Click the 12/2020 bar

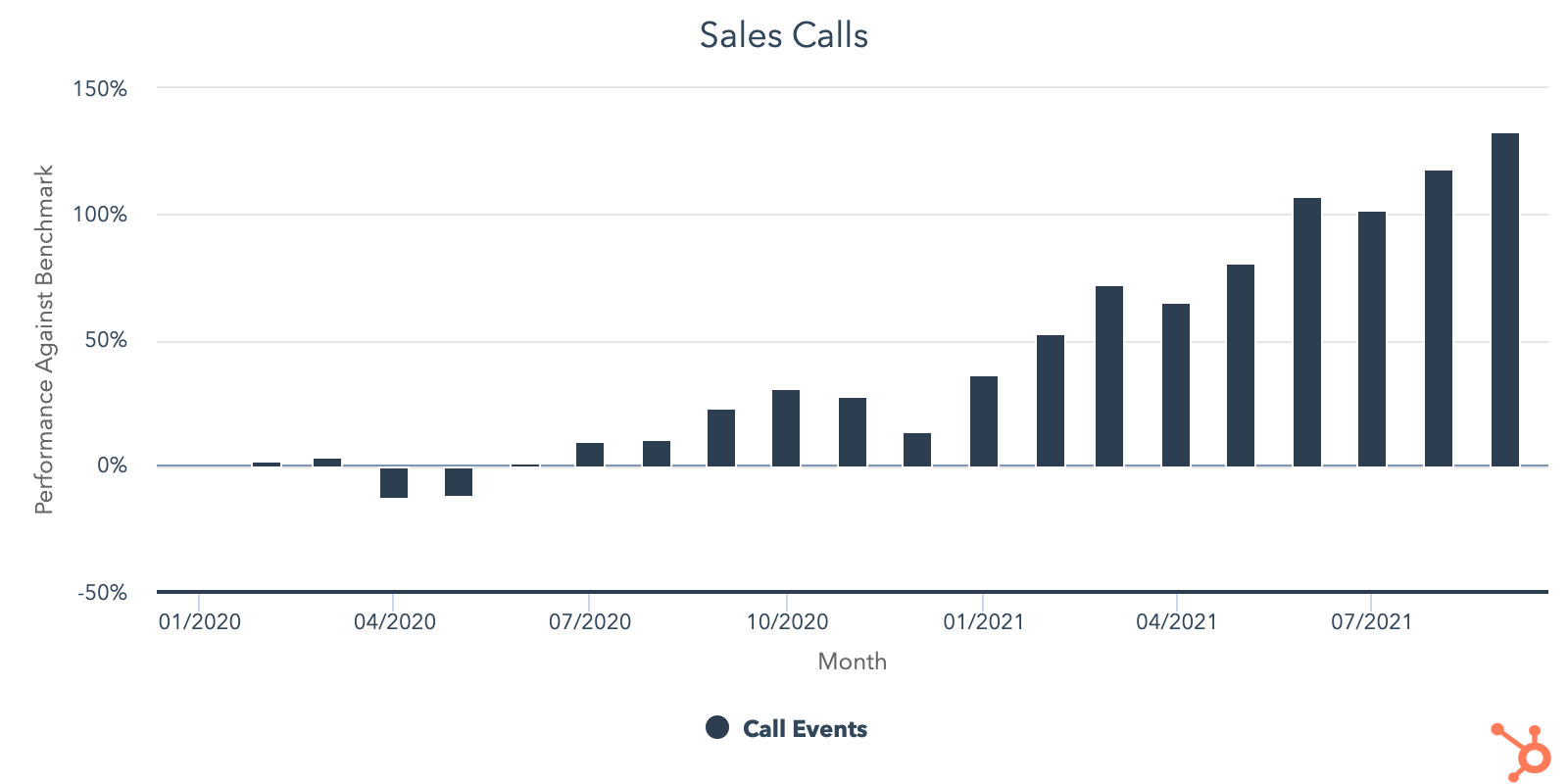pyautogui.click(x=917, y=450)
